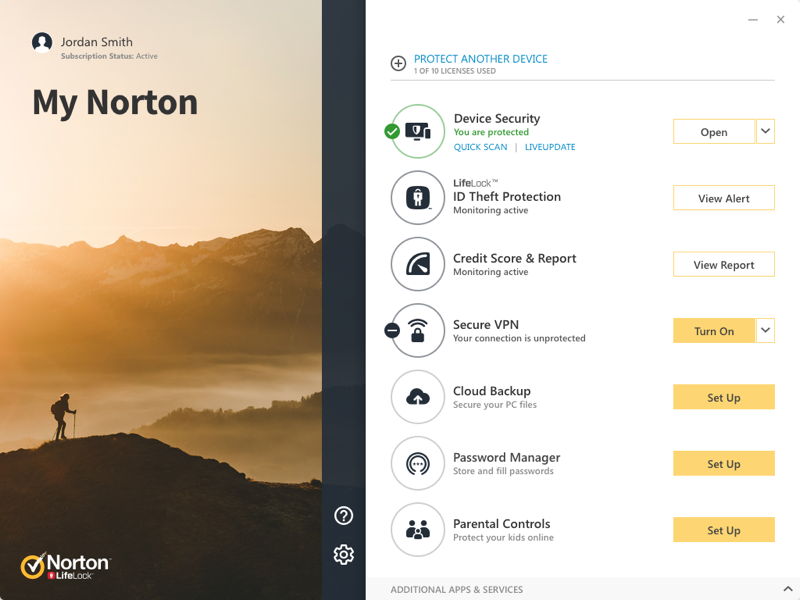Image resolution: width=800 pixels, height=600 pixels.
Task: Click the Jordan Smith profile avatar
Action: pyautogui.click(x=42, y=43)
